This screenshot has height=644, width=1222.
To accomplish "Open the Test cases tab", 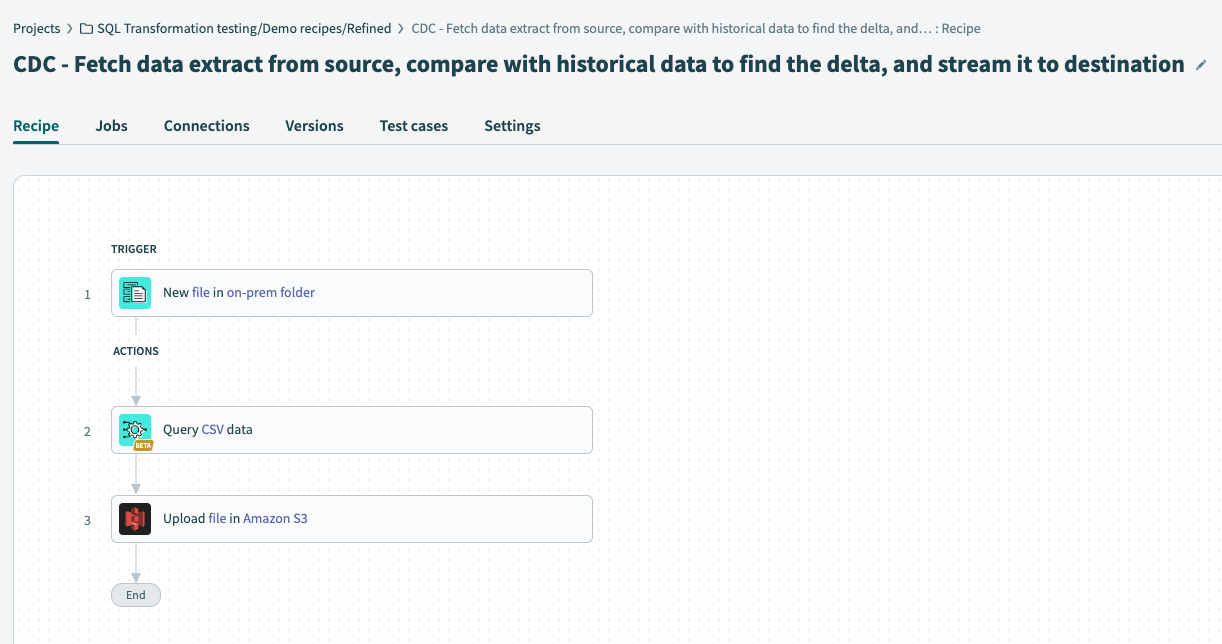I will pyautogui.click(x=413, y=125).
